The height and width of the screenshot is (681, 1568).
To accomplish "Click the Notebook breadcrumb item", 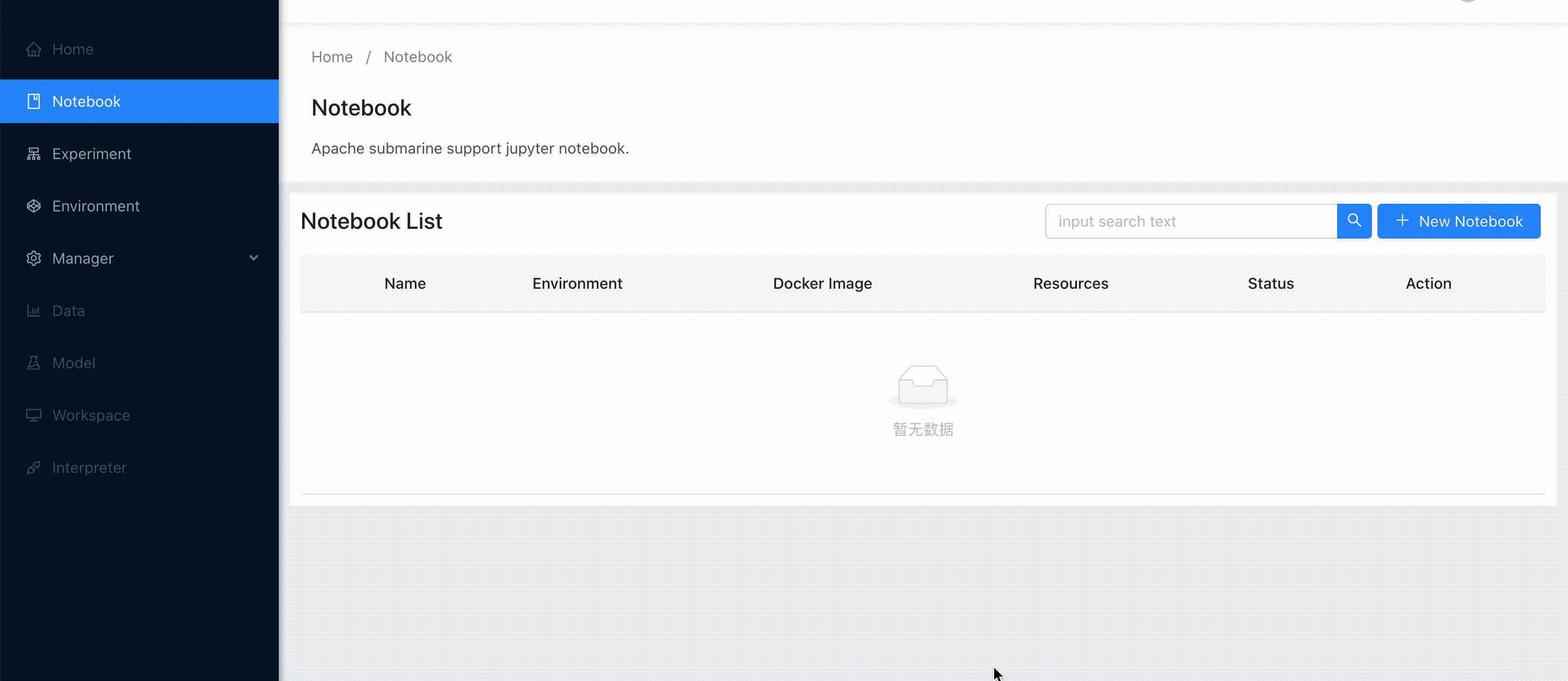I will [418, 57].
